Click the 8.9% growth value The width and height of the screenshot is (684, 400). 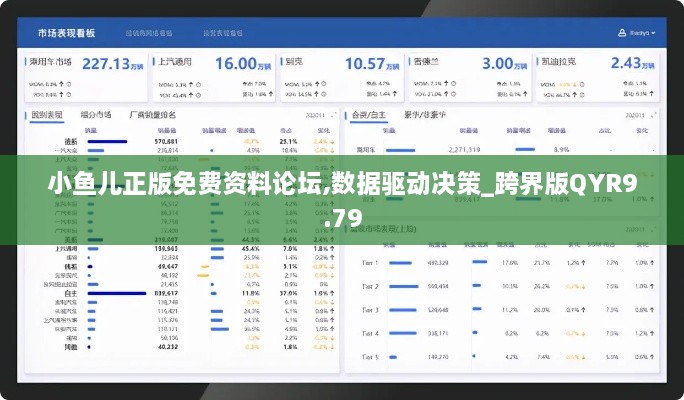(561, 150)
